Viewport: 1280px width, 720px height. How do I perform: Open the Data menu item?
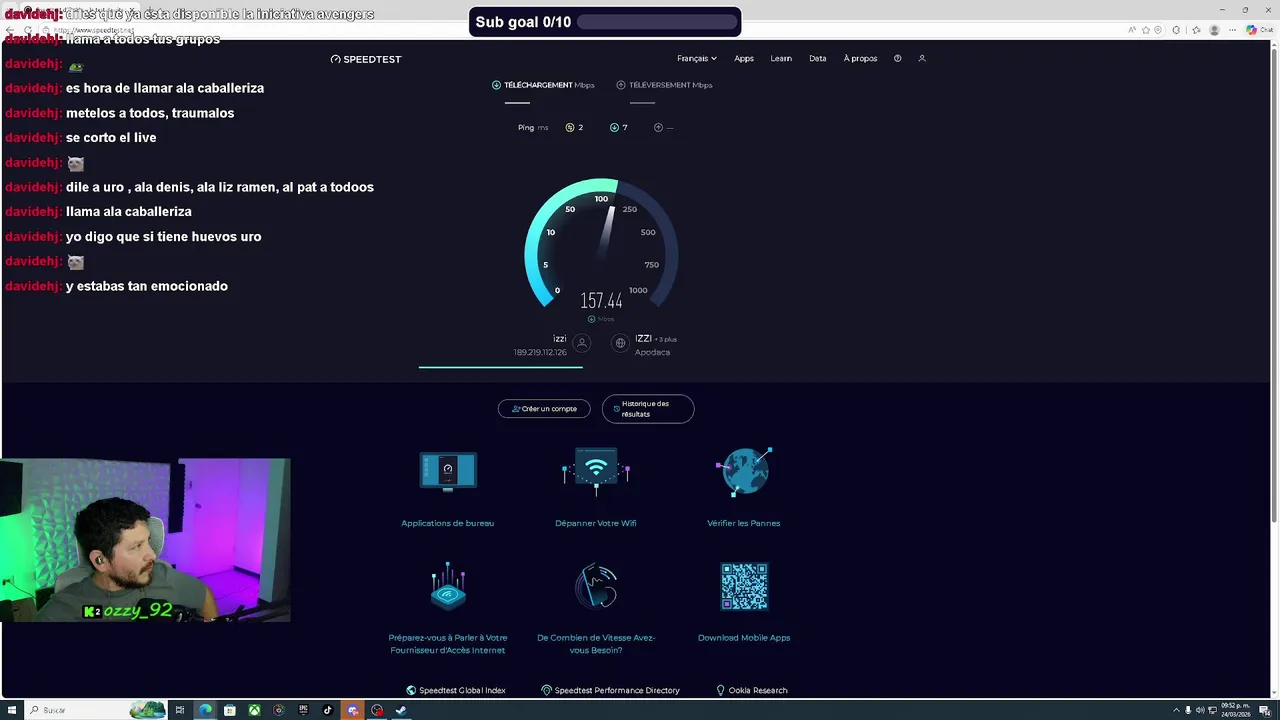tap(818, 58)
